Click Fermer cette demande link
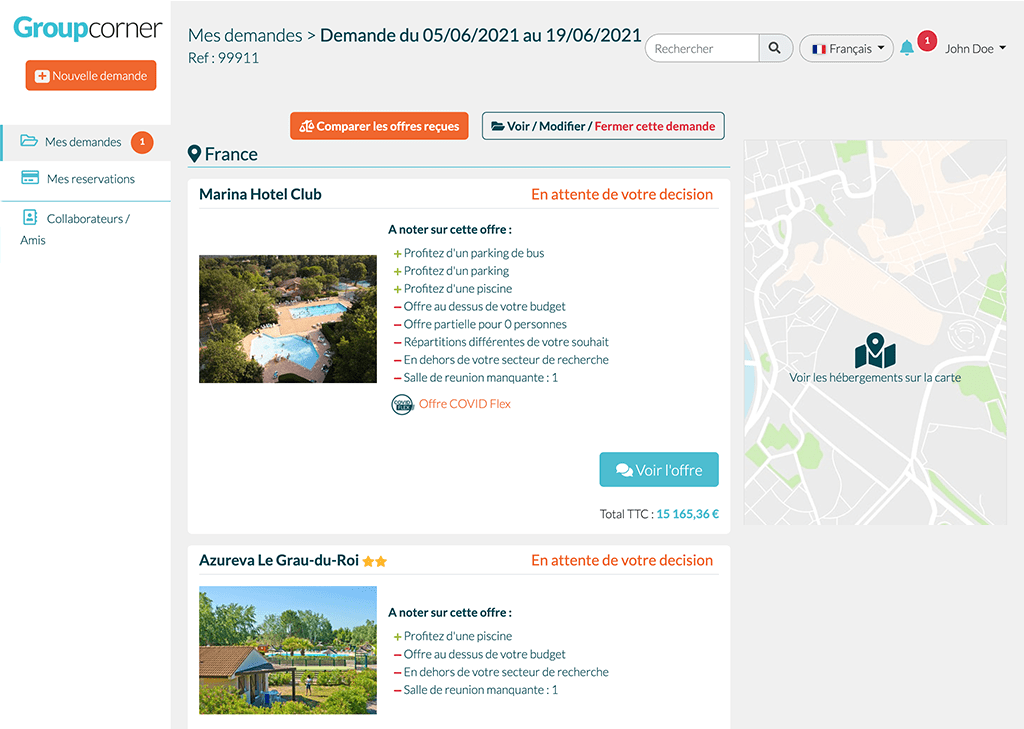 click(x=654, y=126)
